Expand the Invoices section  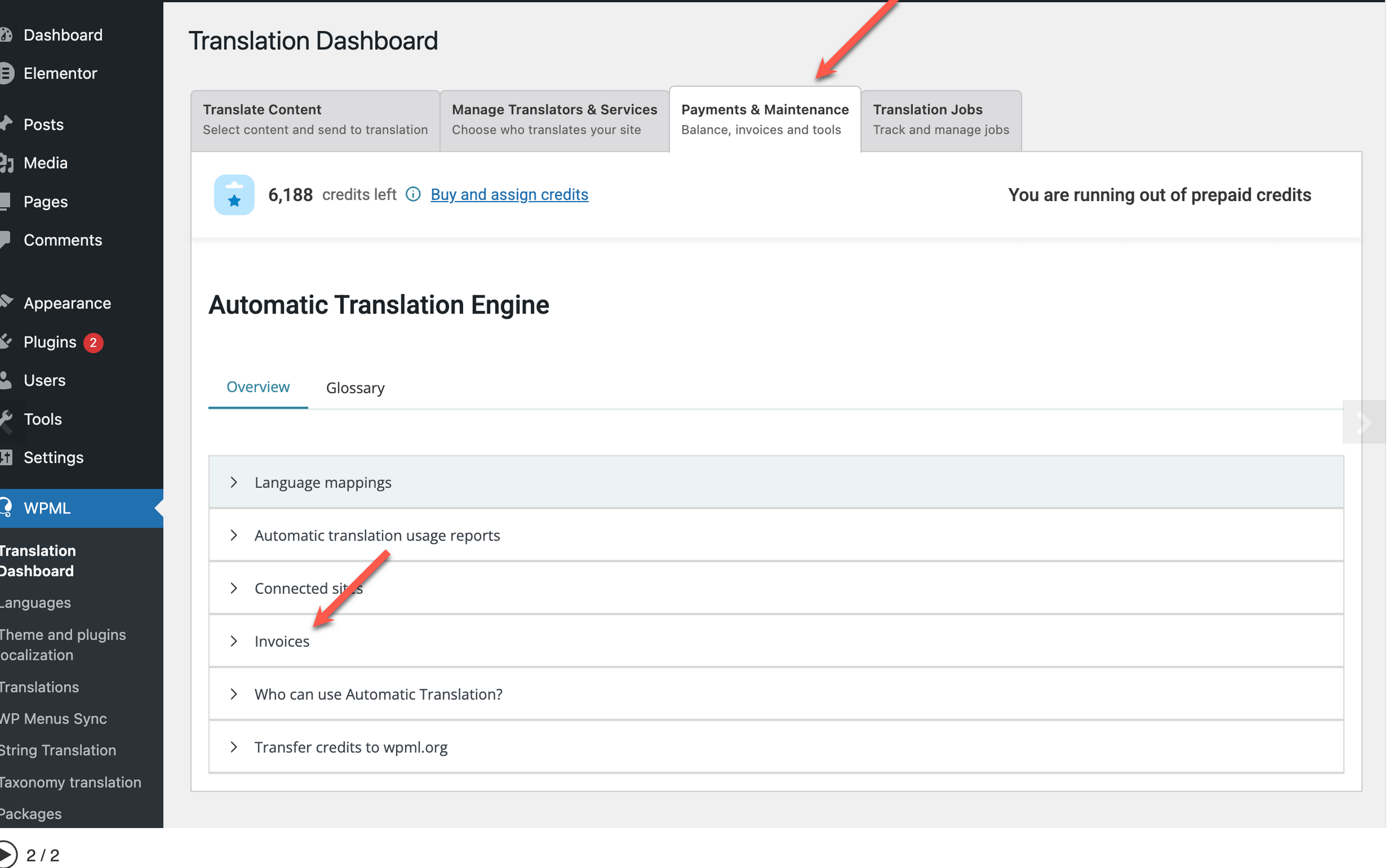281,642
